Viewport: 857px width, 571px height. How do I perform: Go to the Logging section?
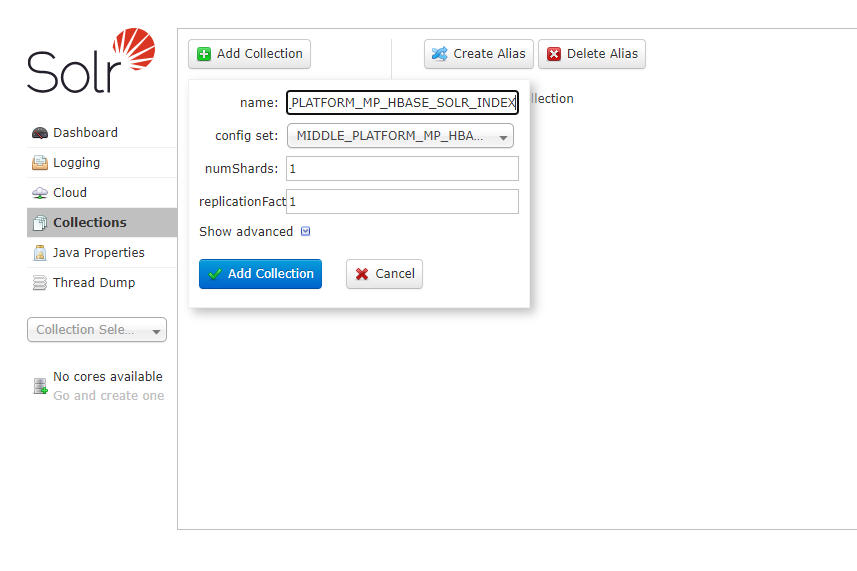(x=102, y=163)
